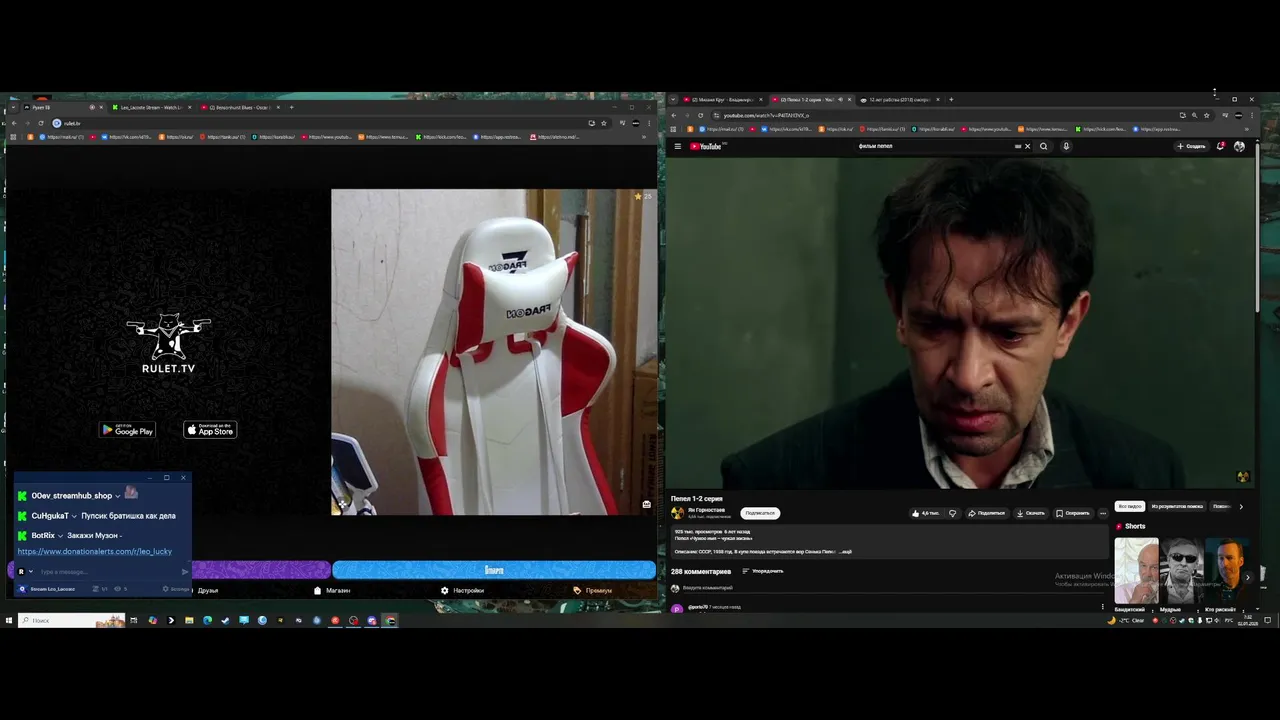Save the video with Сохранить
1280x720 pixels.
click(x=1073, y=513)
